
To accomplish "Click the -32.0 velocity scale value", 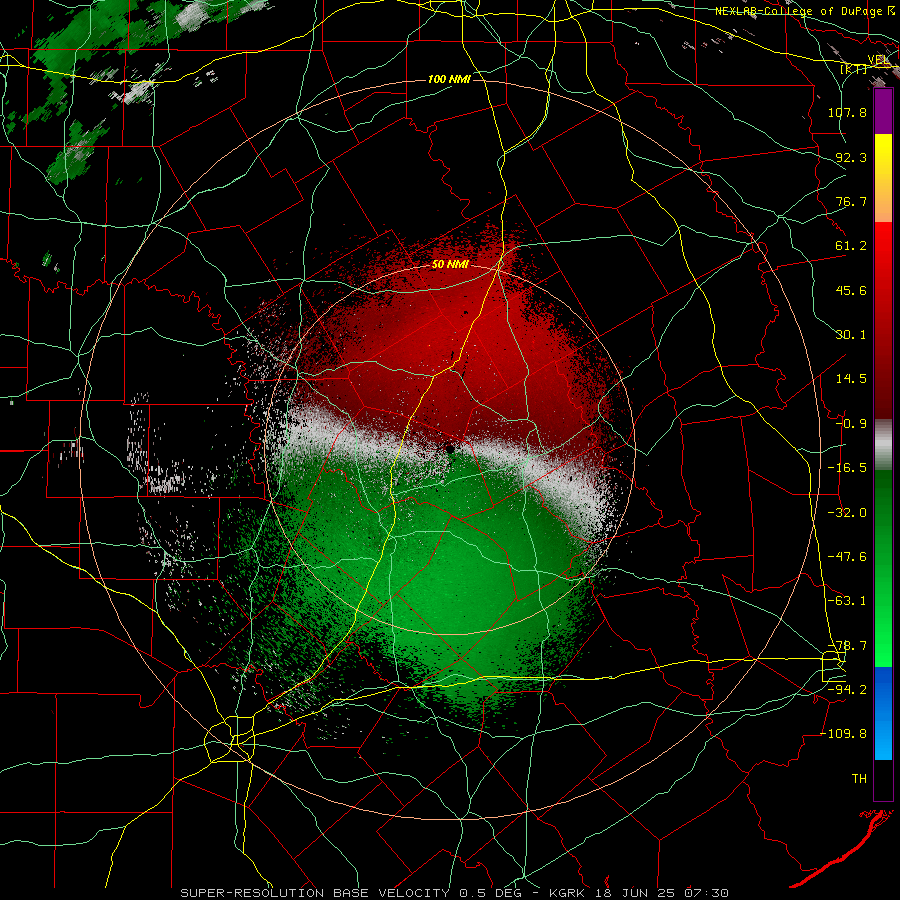I will click(x=847, y=513).
